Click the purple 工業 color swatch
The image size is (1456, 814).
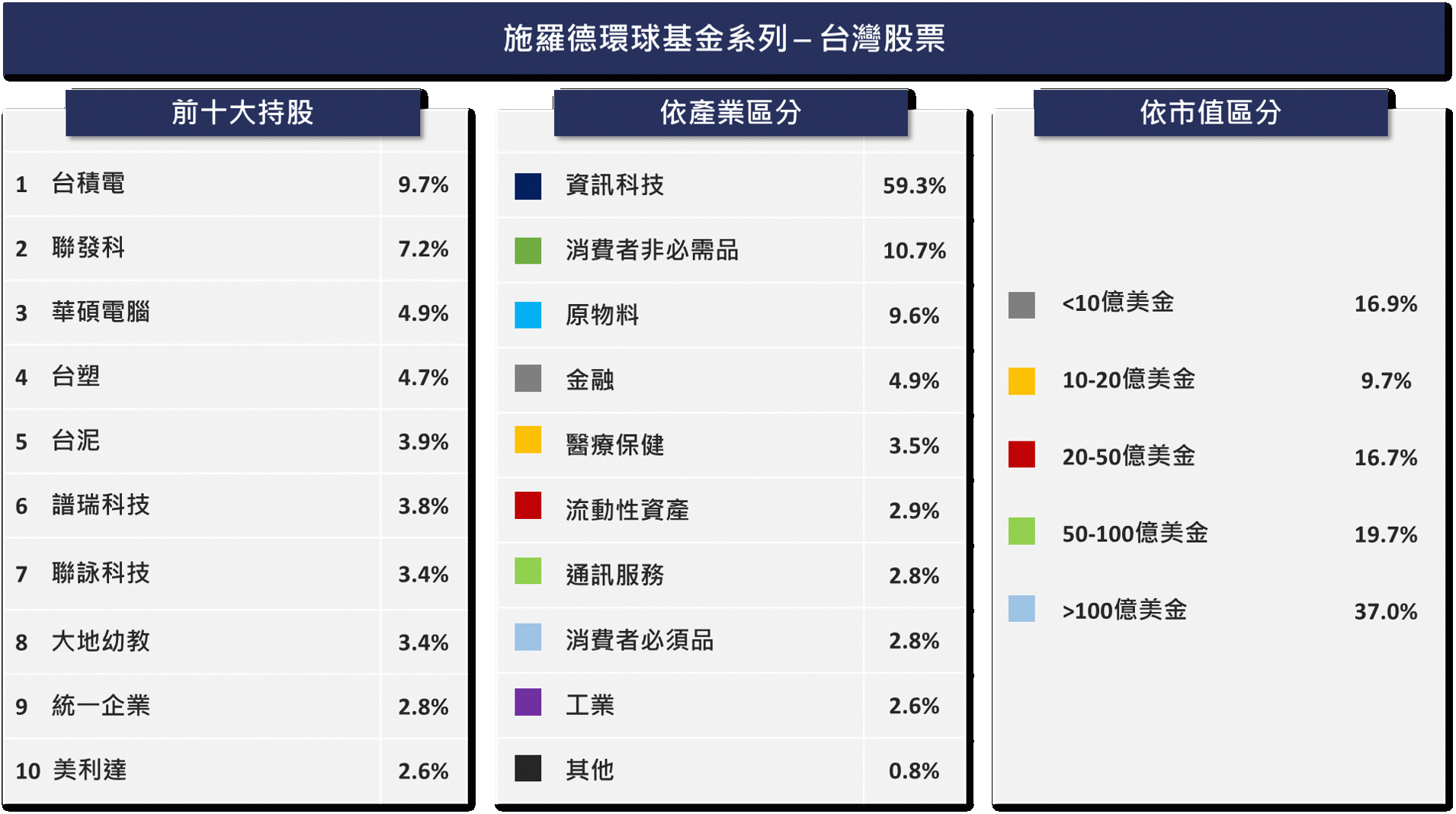[x=528, y=702]
